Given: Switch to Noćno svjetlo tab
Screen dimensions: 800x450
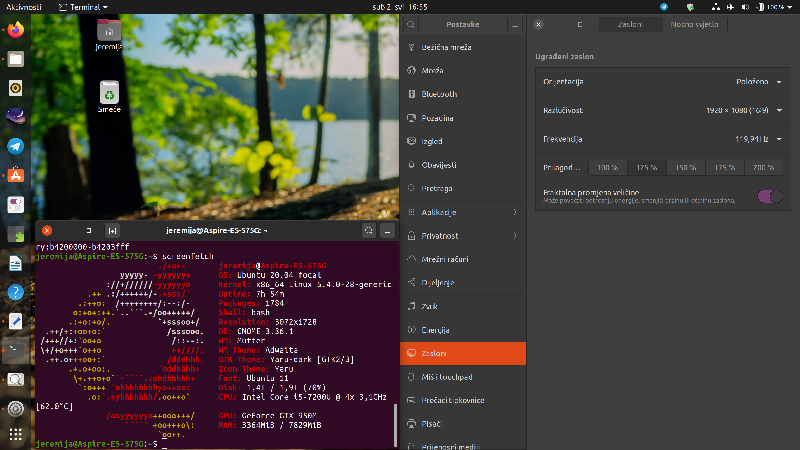Looking at the screenshot, I should pyautogui.click(x=694, y=24).
